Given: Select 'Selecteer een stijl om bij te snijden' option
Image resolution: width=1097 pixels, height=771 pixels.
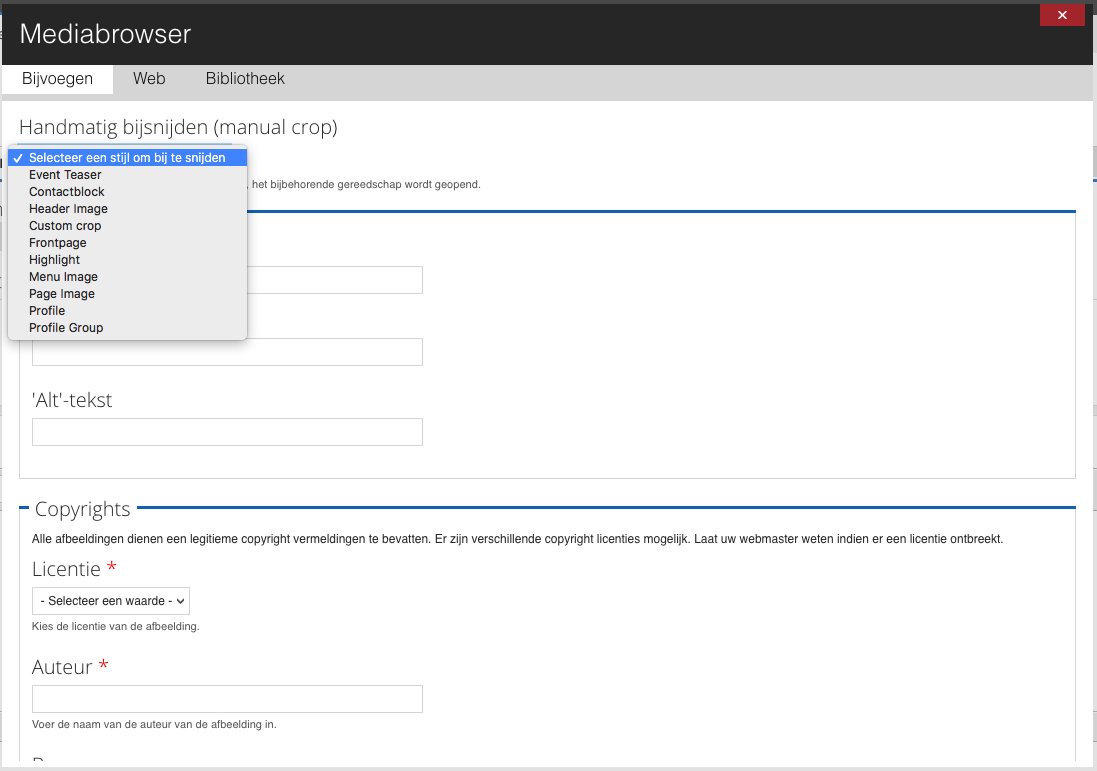Looking at the screenshot, I should (127, 158).
